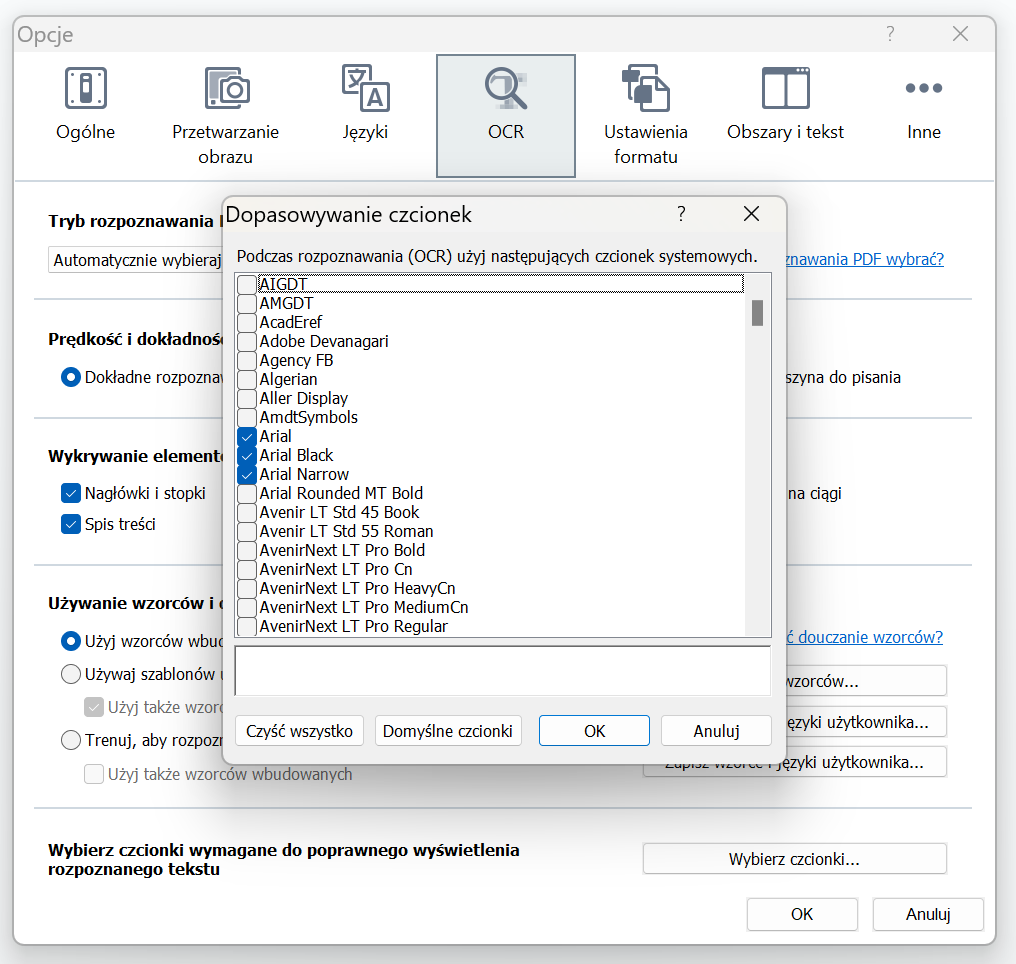
Task: Open the Inne three-dots icon
Action: [x=924, y=89]
